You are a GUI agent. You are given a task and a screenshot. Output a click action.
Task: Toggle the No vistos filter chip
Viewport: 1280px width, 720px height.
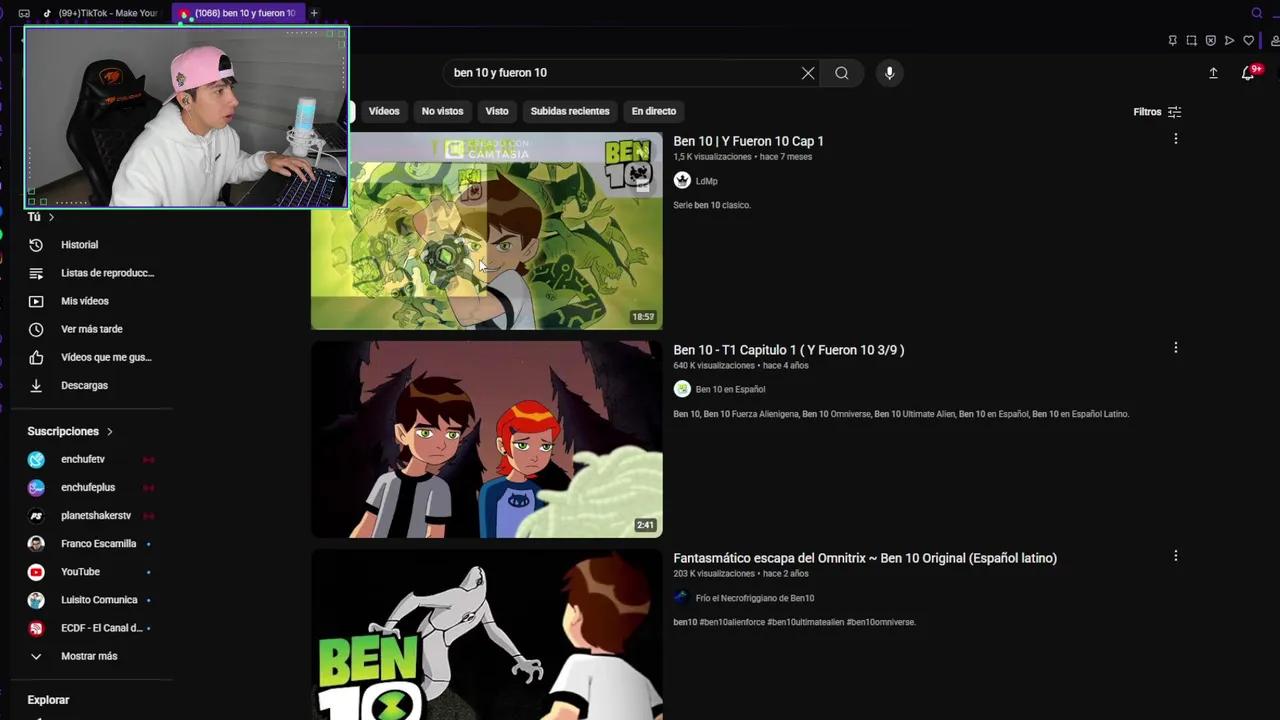(x=442, y=111)
